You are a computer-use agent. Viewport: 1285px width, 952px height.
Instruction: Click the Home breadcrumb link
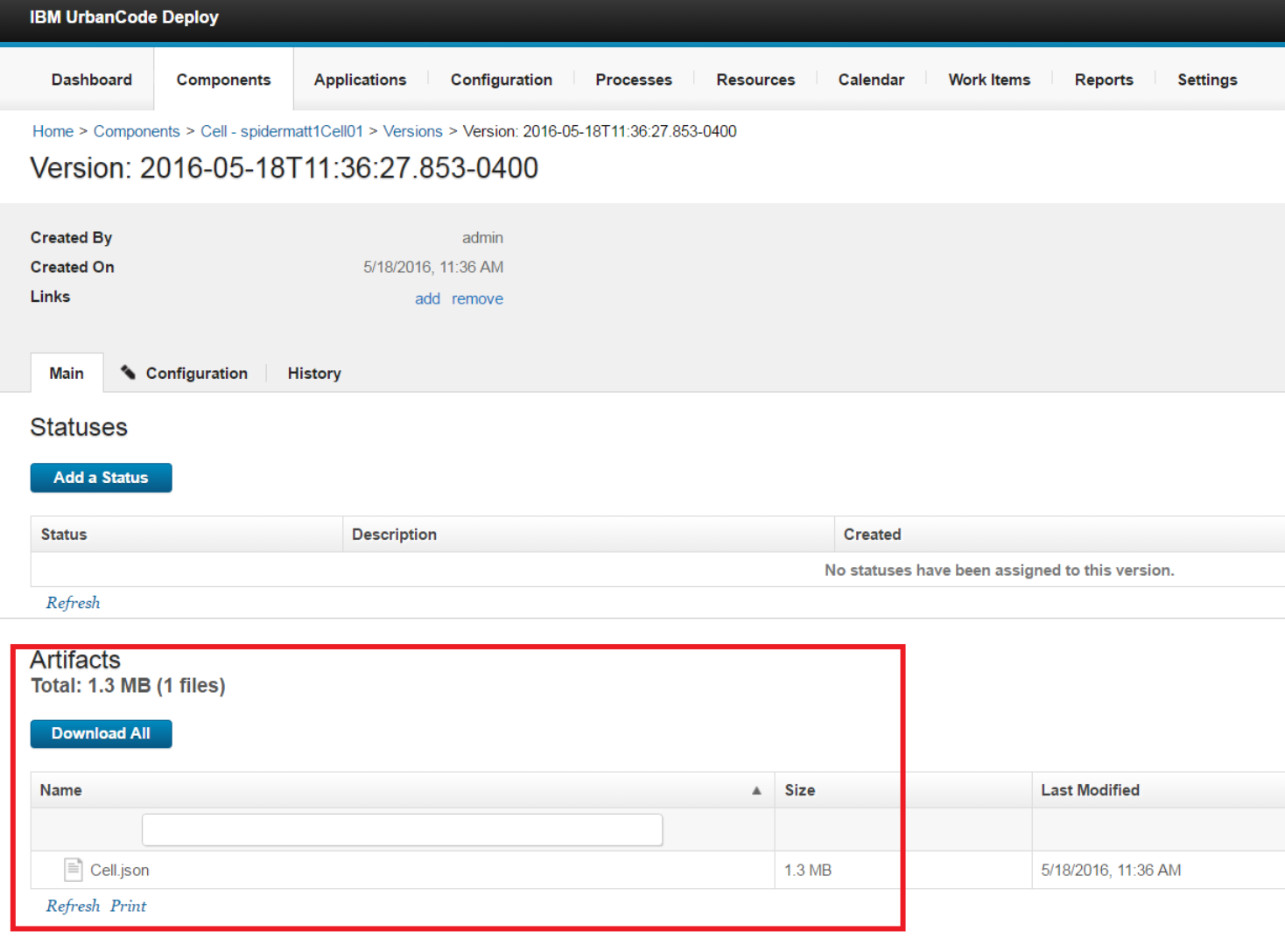pyautogui.click(x=53, y=131)
